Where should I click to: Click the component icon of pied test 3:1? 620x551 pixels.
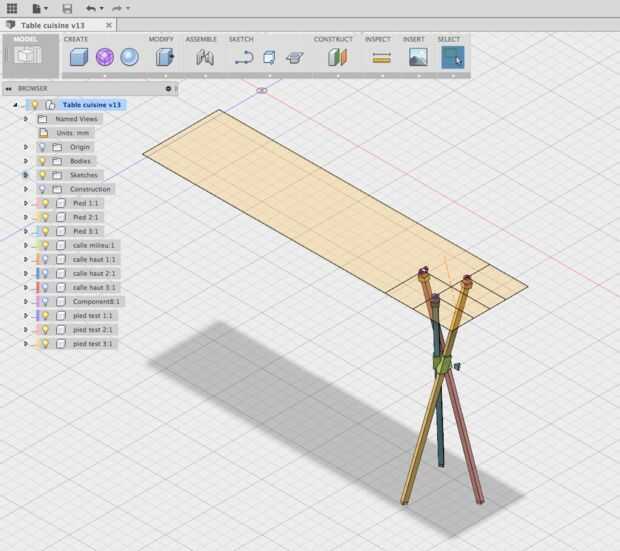tap(60, 344)
